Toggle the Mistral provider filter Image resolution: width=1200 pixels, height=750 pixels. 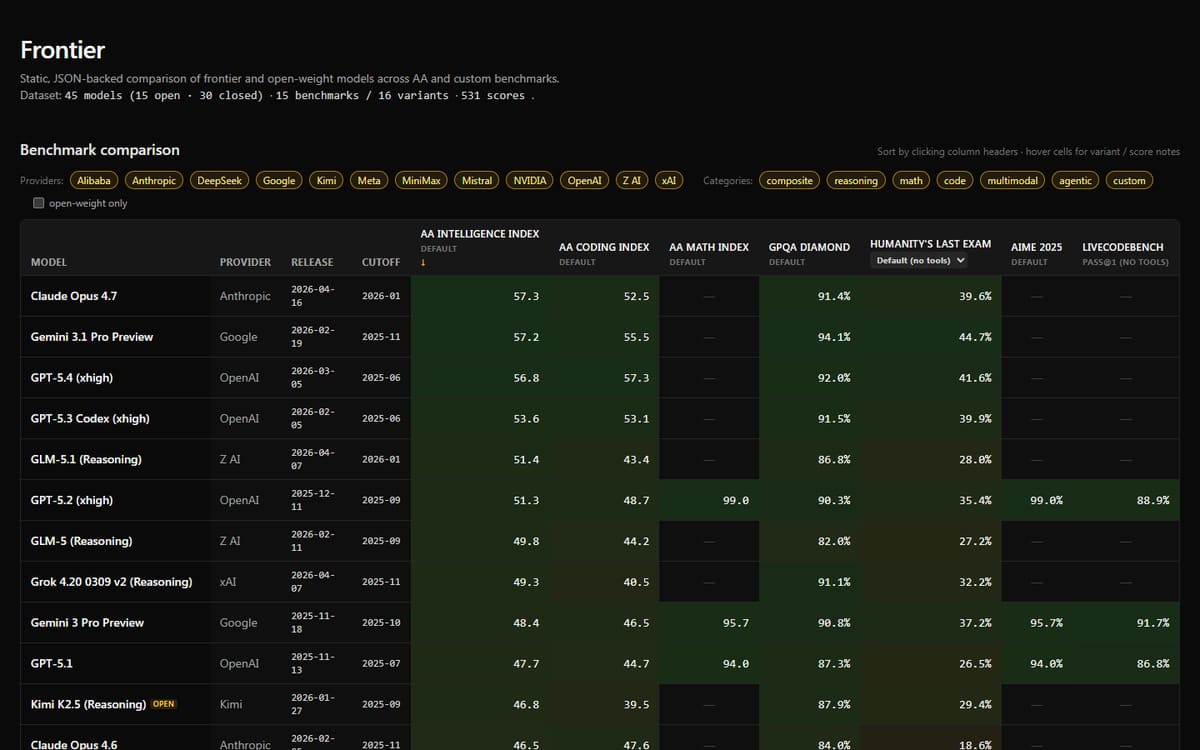click(477, 181)
